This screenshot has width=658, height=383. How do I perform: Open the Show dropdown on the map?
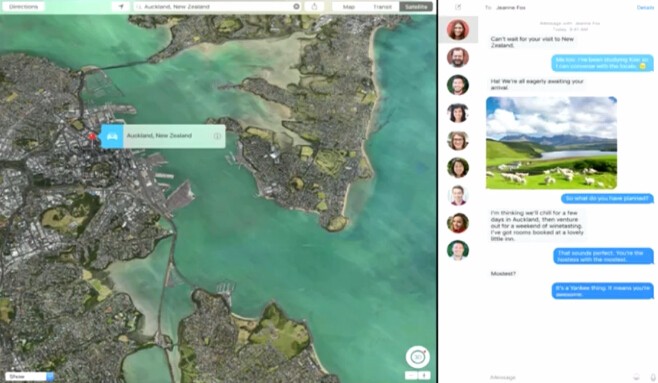click(30, 376)
